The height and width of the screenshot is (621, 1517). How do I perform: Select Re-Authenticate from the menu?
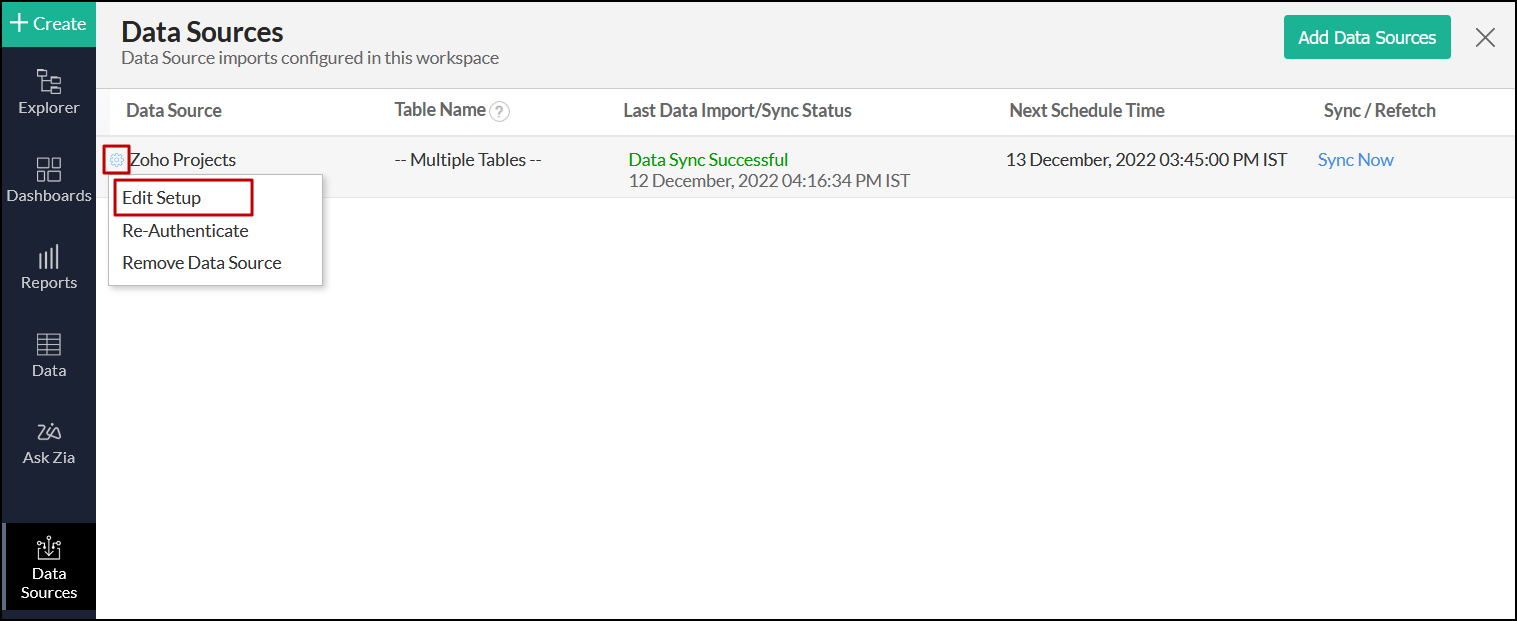click(185, 231)
